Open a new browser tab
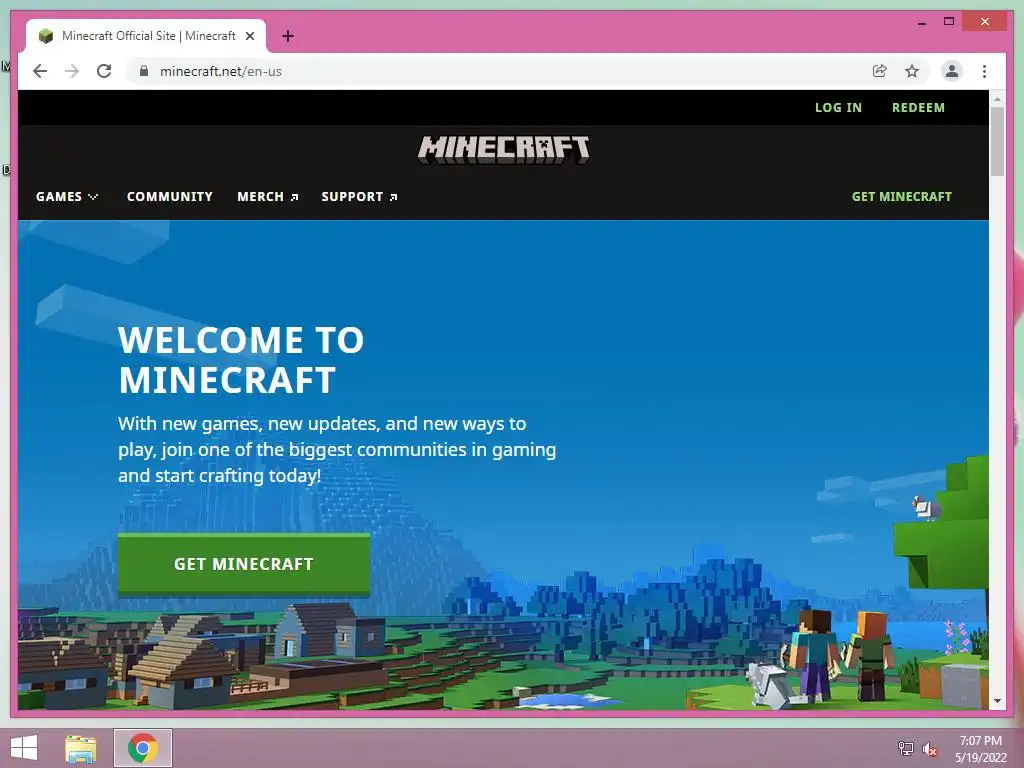This screenshot has height=768, width=1024. click(x=288, y=36)
